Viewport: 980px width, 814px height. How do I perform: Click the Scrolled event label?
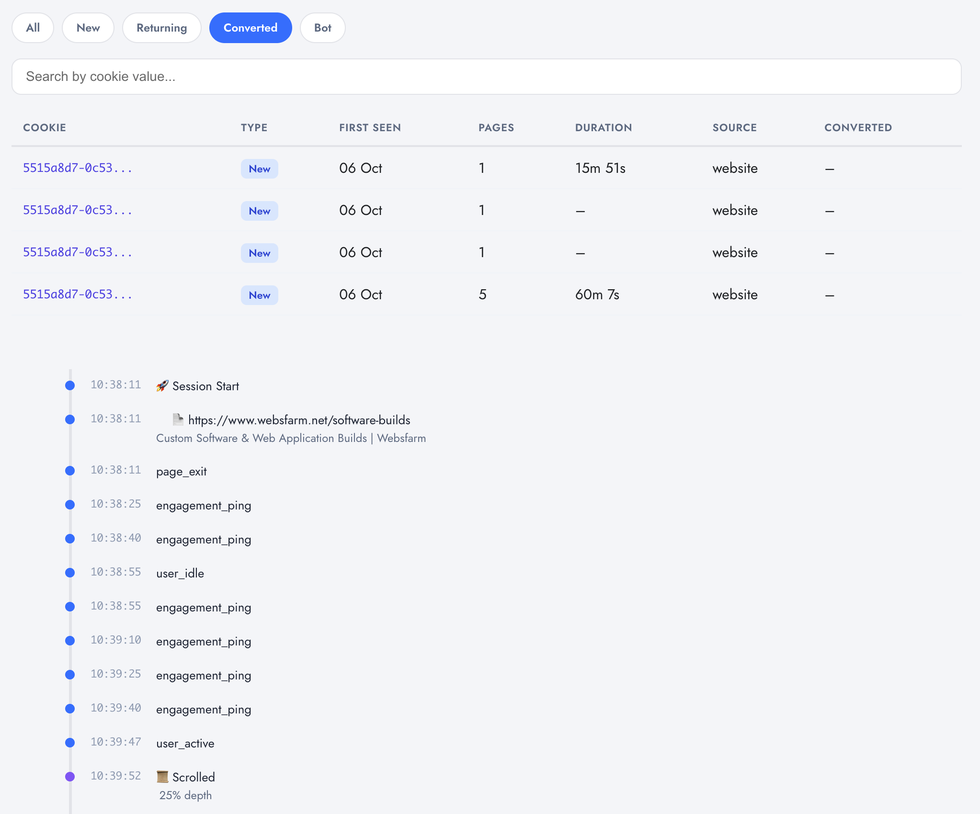click(x=193, y=777)
